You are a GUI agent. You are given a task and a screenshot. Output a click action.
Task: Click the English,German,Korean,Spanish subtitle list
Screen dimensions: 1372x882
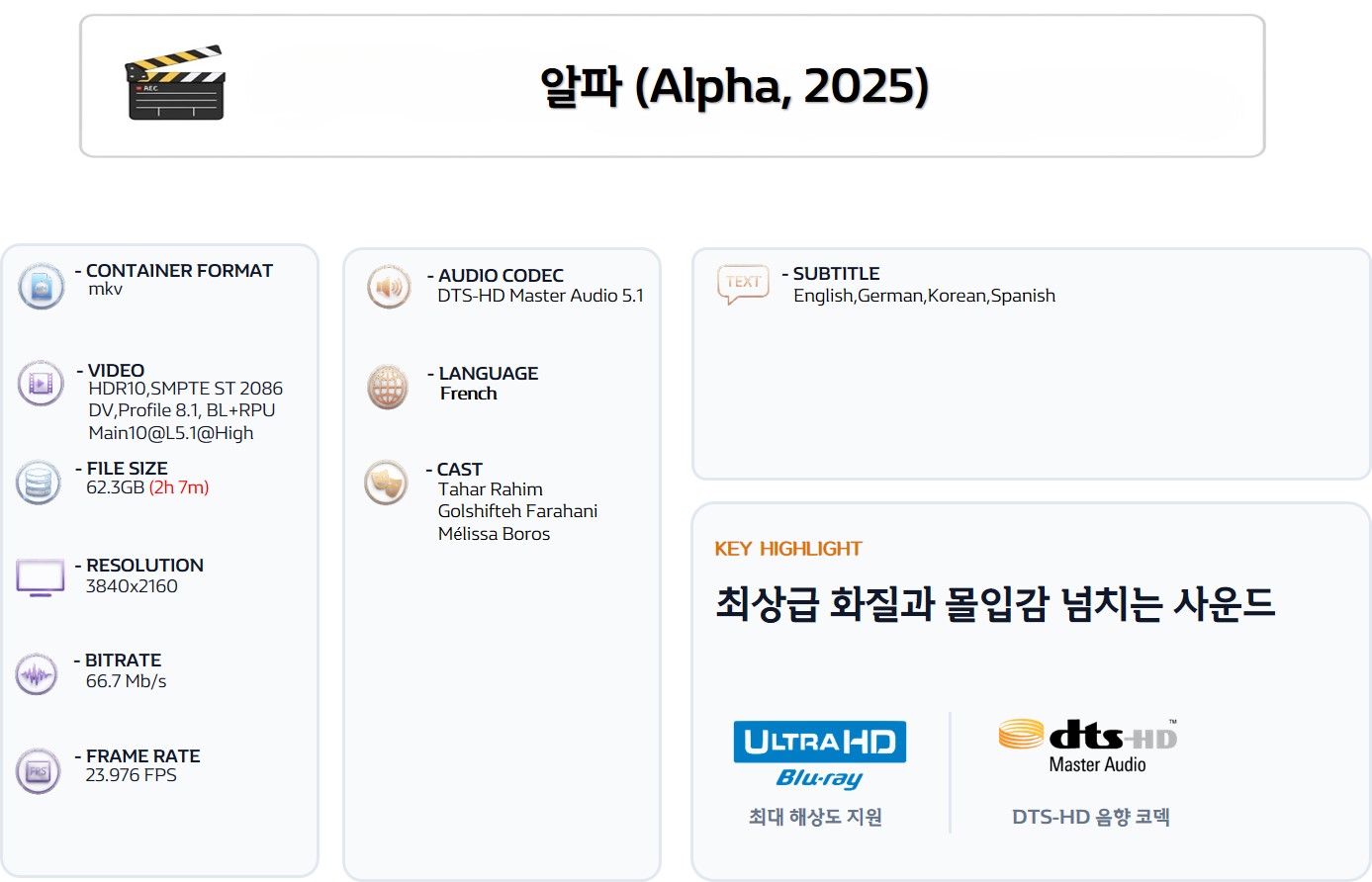(x=924, y=296)
